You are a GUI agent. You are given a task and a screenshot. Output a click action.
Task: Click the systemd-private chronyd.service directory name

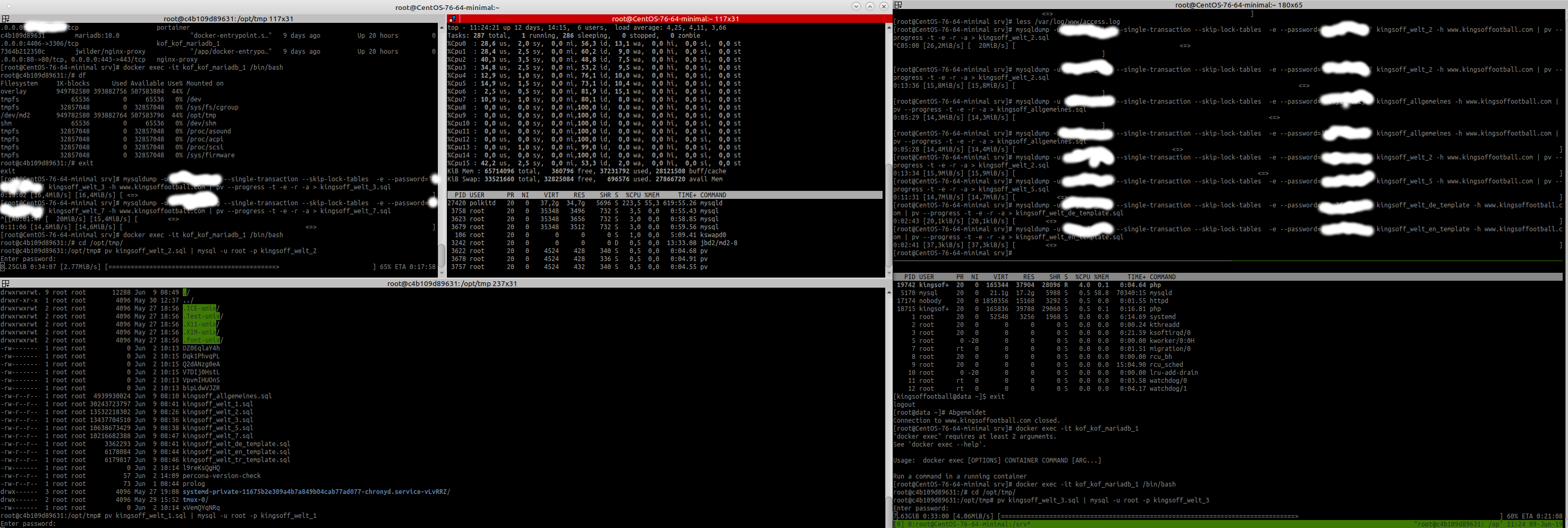pyautogui.click(x=317, y=491)
